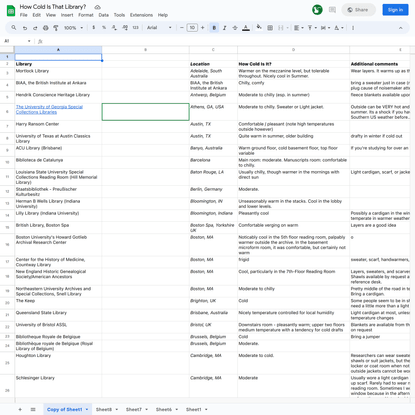Open the Arial font dropdown

[159, 28]
